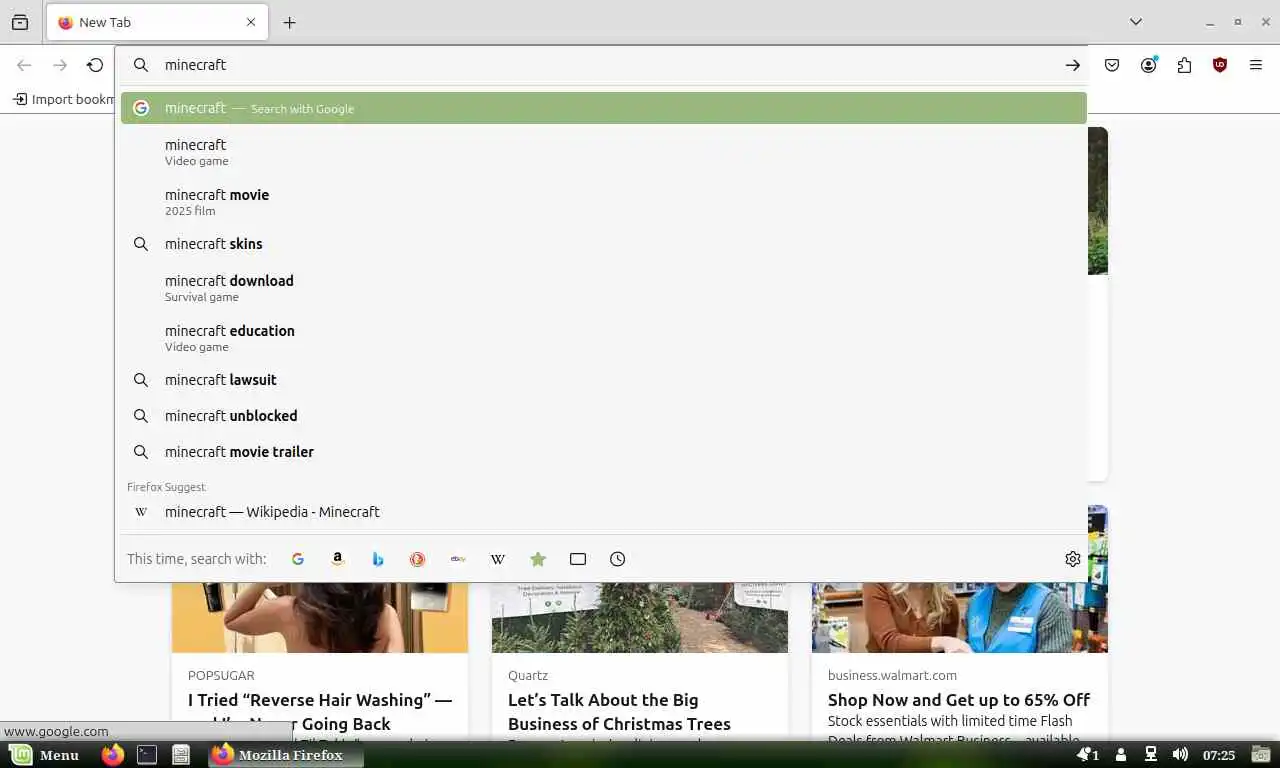Viewport: 1280px width, 768px height.
Task: Select 'minecraft movie trailer' suggestion
Action: pos(604,452)
